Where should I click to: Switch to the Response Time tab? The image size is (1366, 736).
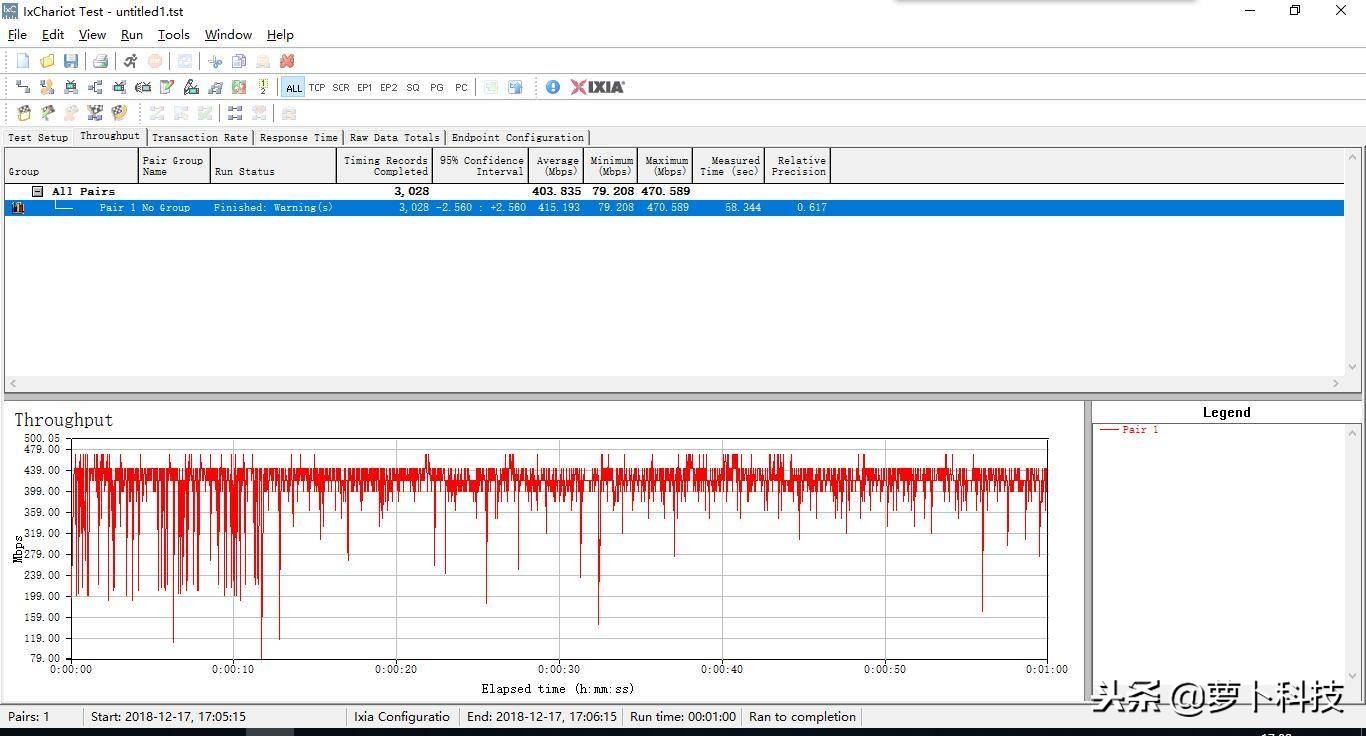pos(298,138)
